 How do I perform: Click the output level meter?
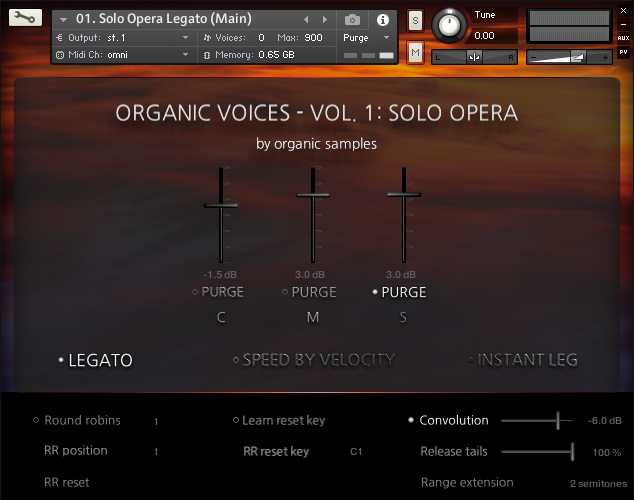click(x=569, y=26)
